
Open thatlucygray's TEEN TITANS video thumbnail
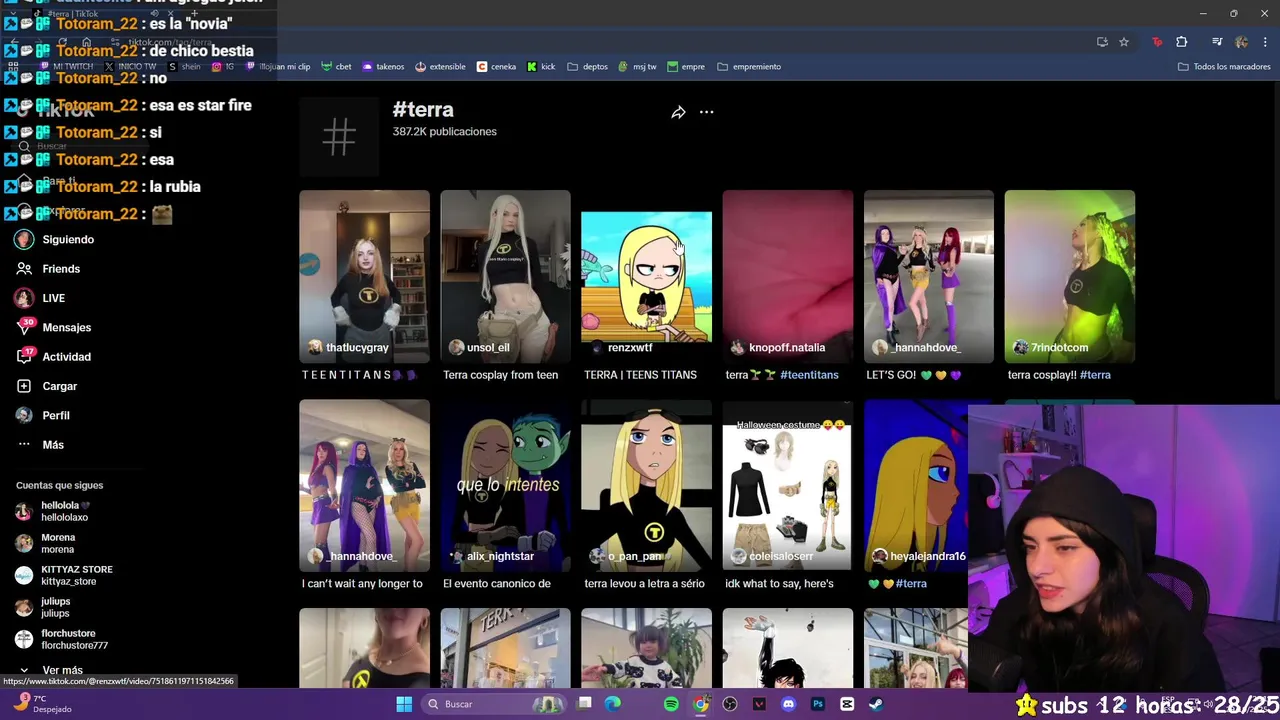(364, 276)
